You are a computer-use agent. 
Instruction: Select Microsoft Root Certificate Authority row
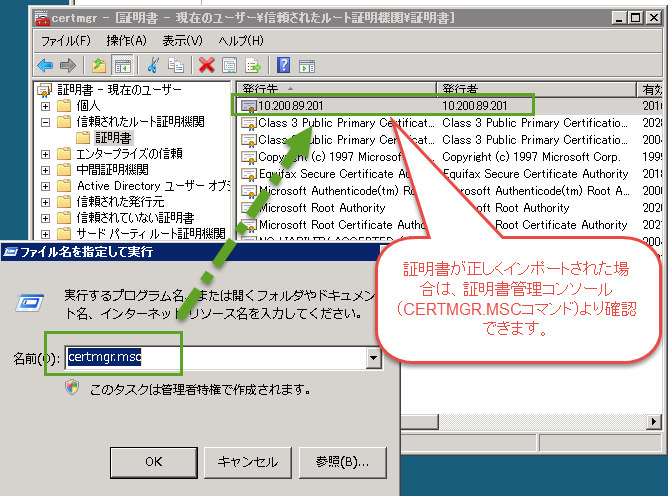tap(451, 225)
